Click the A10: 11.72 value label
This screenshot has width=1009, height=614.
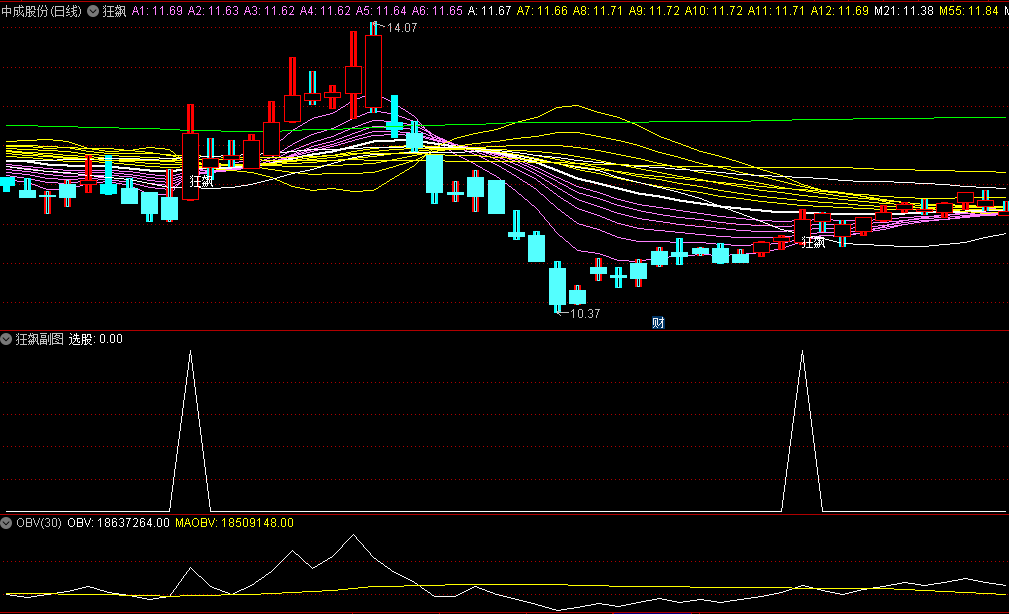[x=713, y=11]
